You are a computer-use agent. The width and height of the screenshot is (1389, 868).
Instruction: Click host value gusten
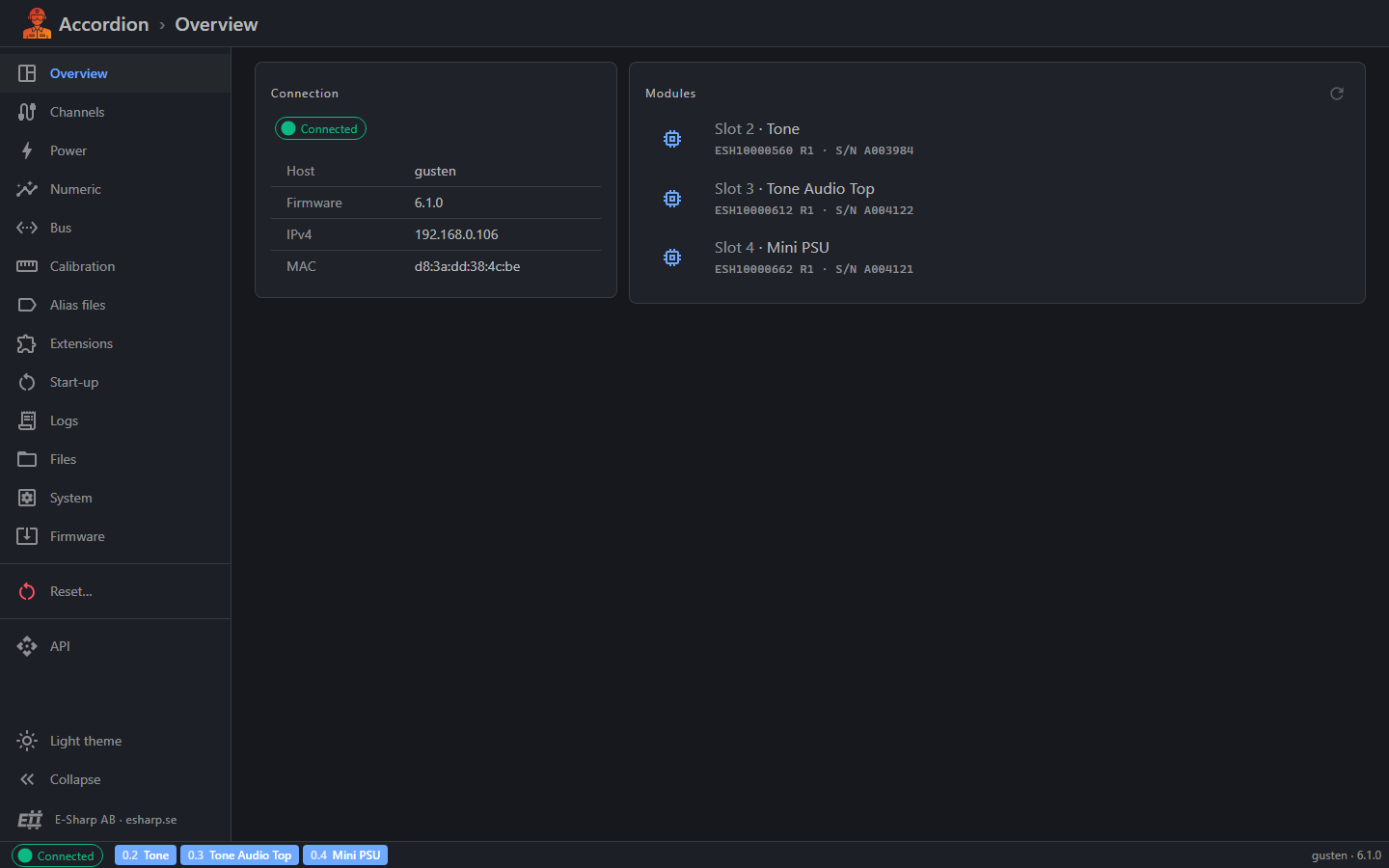point(435,171)
